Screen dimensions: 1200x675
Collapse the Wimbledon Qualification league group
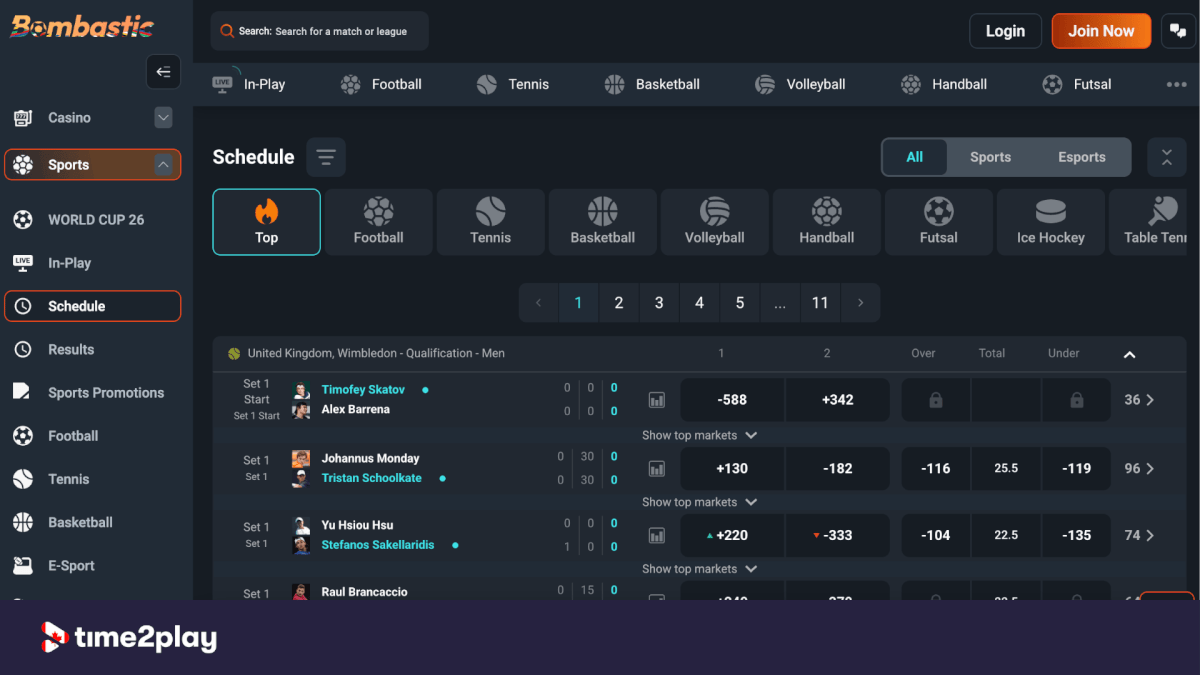(1129, 354)
